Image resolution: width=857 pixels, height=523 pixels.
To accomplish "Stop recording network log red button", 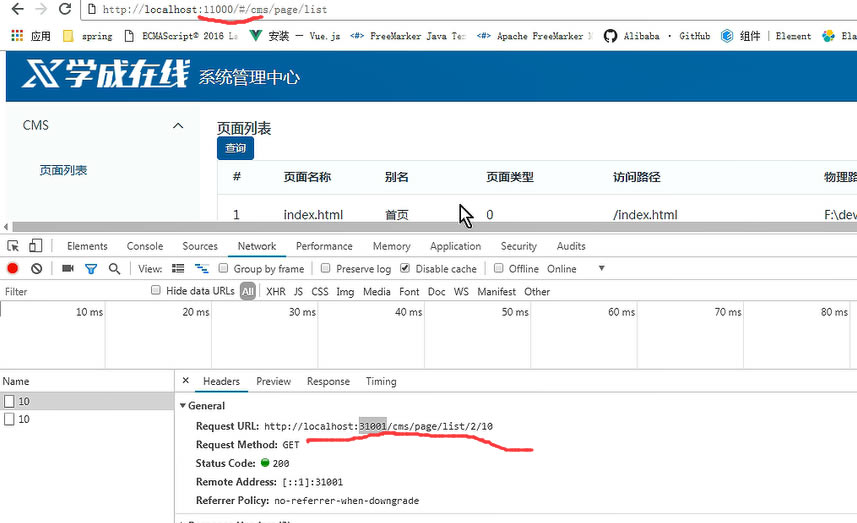I will coord(13,268).
